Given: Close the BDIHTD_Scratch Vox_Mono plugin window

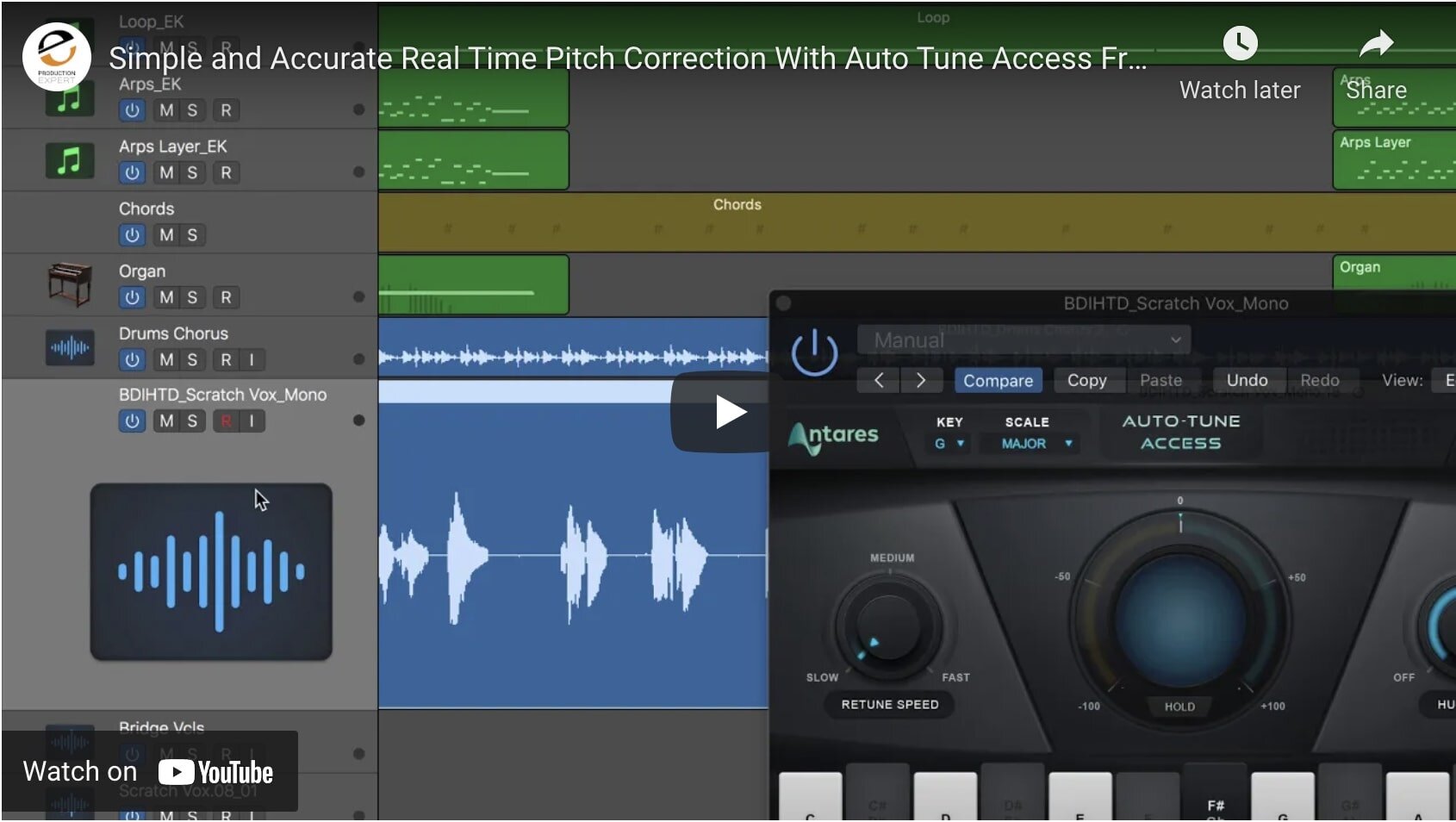Looking at the screenshot, I should pos(784,303).
